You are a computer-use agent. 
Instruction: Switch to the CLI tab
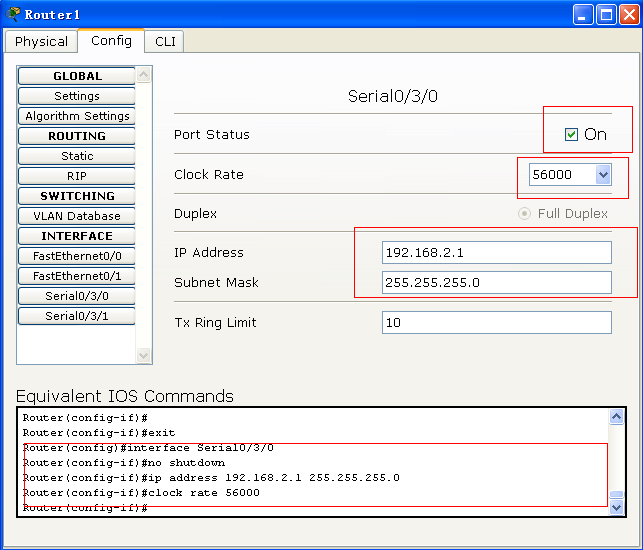[165, 41]
